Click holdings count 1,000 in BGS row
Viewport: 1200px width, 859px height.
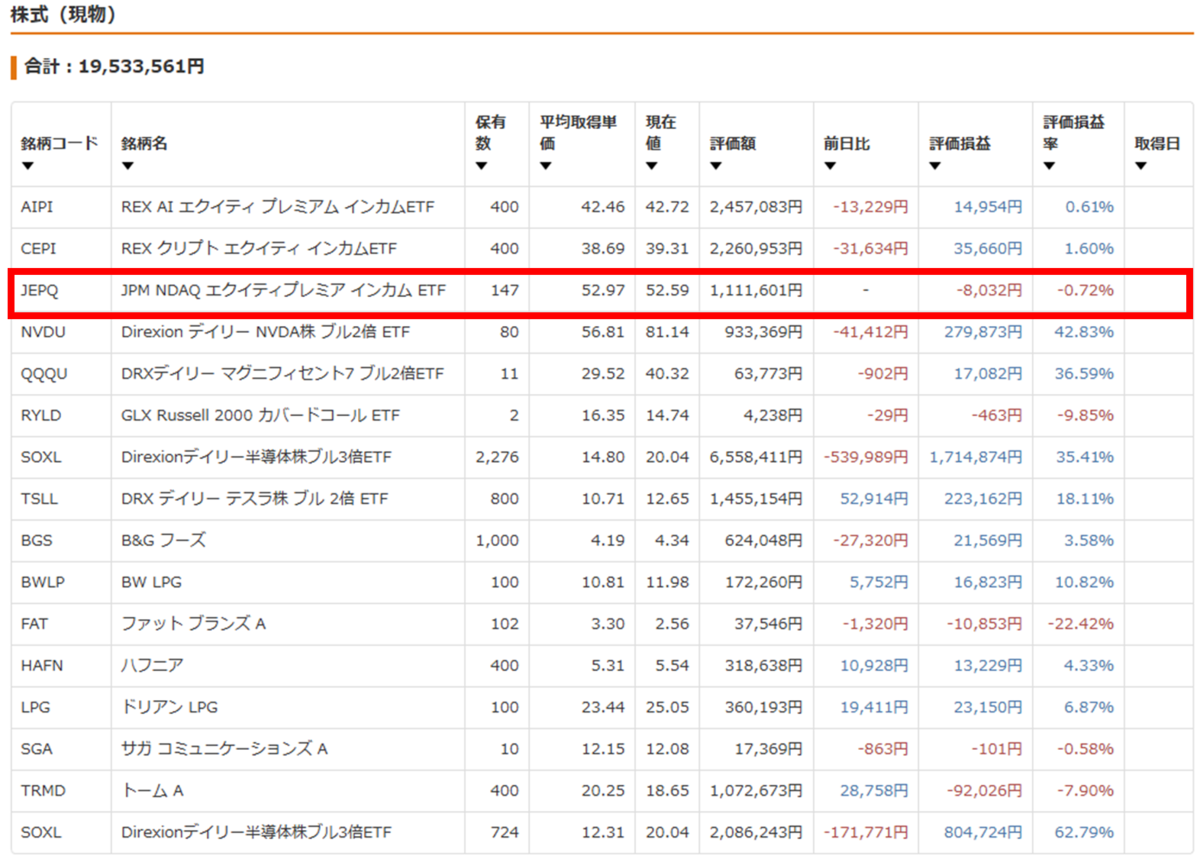[x=498, y=540]
